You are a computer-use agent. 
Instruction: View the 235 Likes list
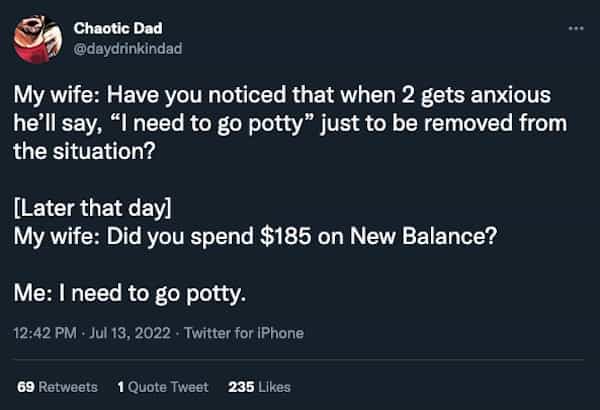(x=259, y=387)
